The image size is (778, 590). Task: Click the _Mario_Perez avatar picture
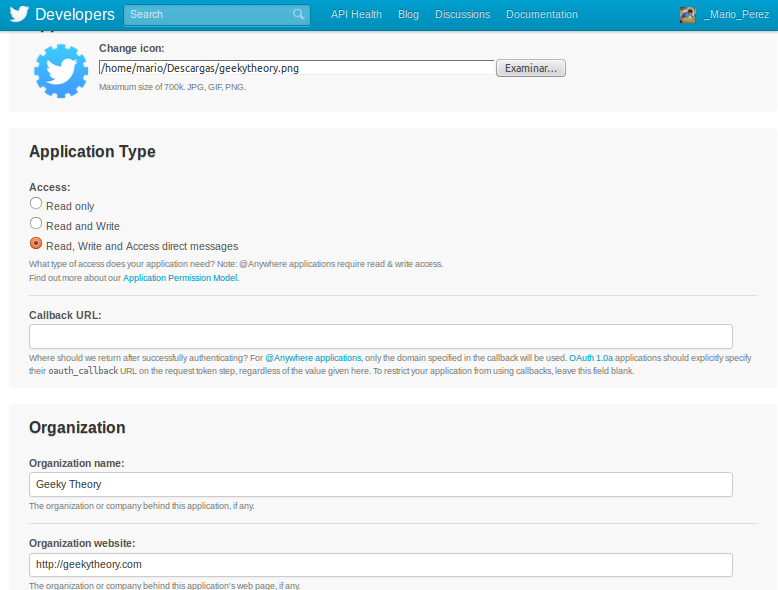(x=688, y=15)
